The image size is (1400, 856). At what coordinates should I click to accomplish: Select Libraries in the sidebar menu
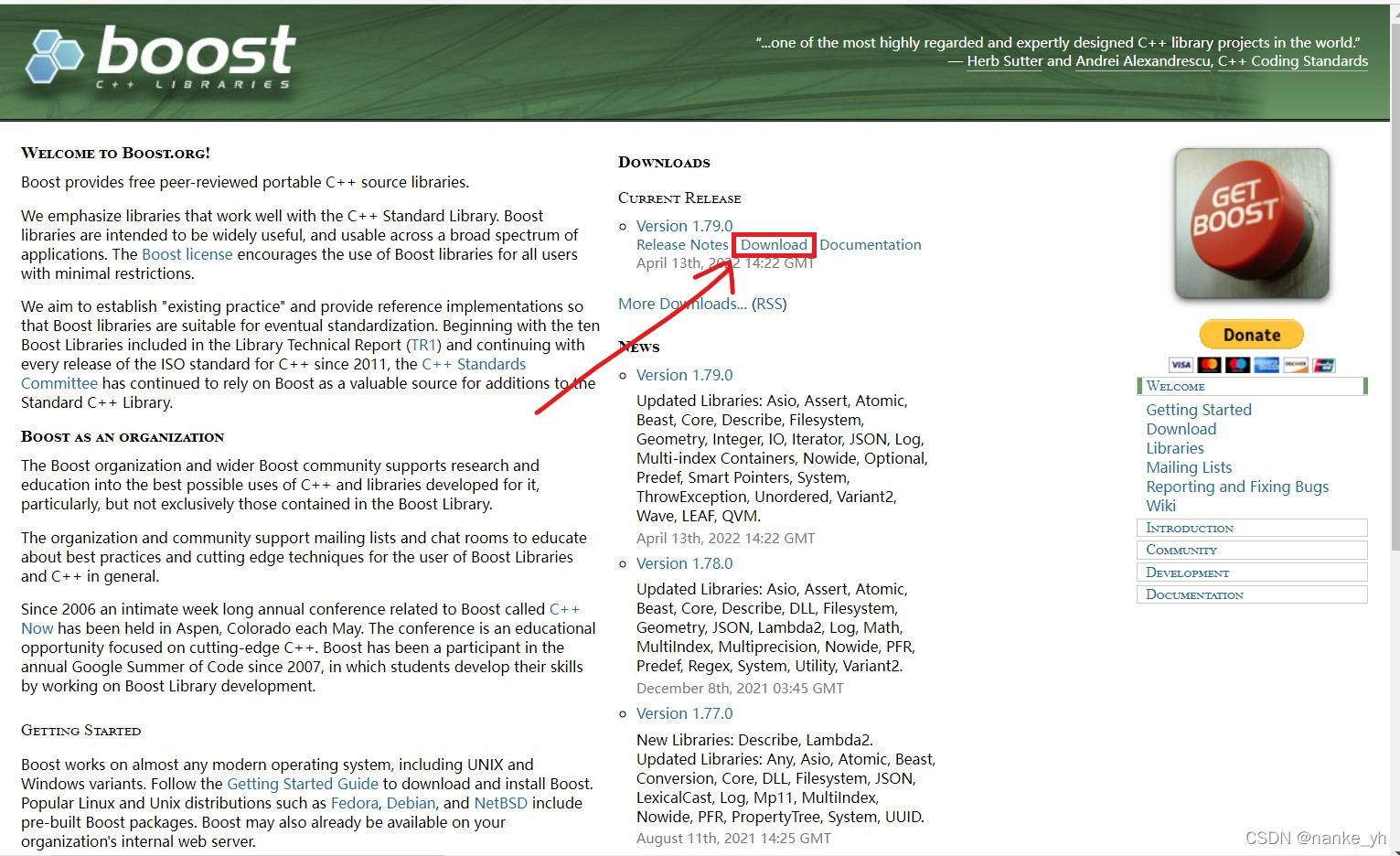click(1175, 448)
